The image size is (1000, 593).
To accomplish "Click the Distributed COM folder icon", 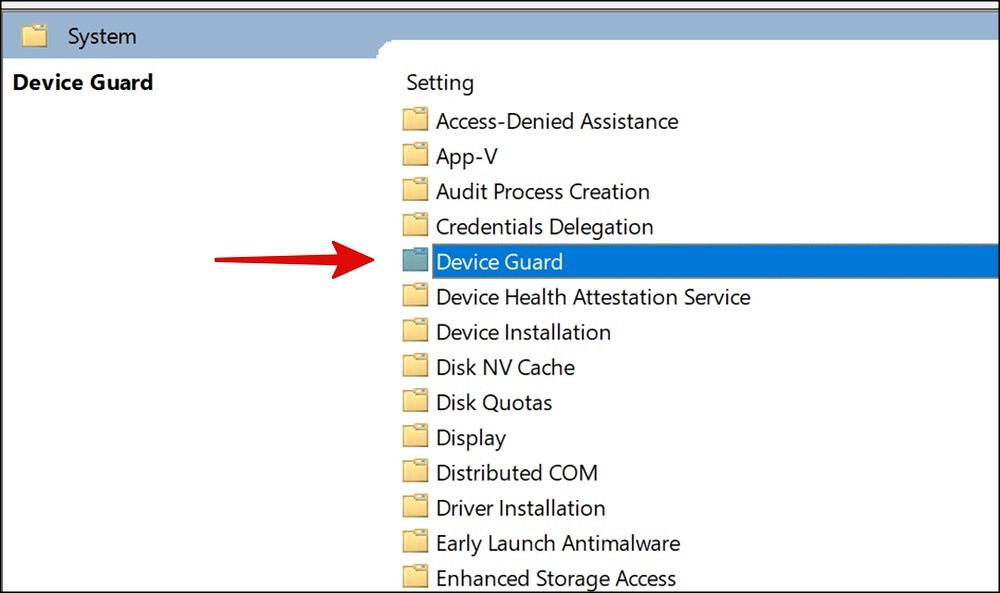I will pos(415,471).
